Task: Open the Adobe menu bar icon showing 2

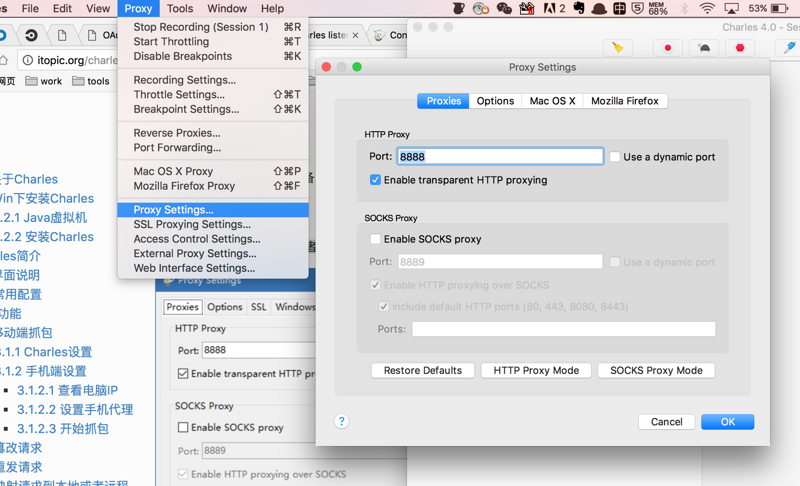Action: (555, 8)
